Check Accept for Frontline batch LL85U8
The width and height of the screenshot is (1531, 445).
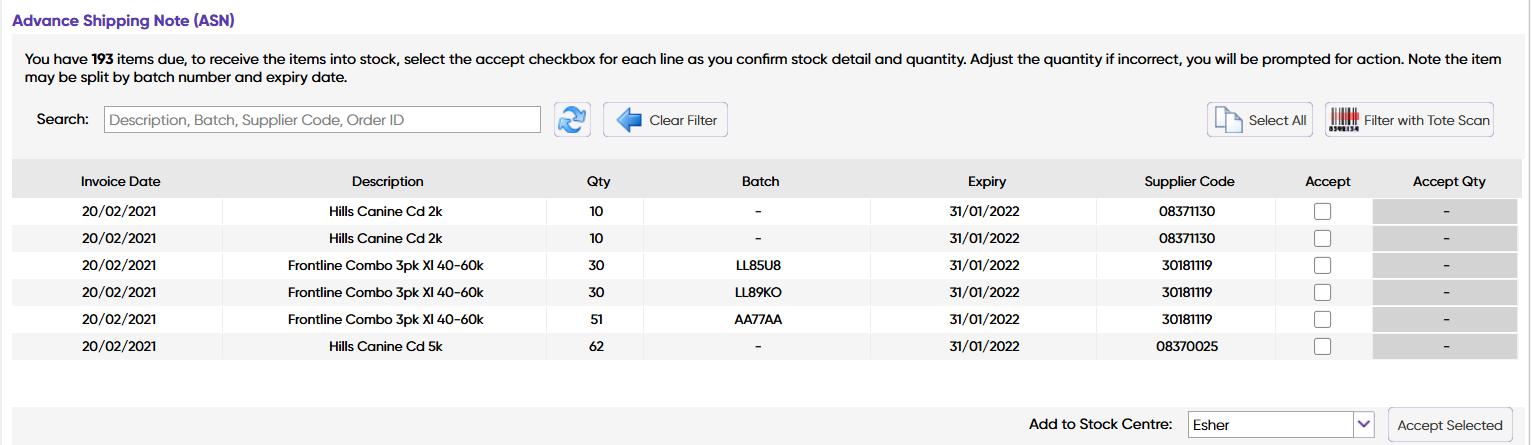pyautogui.click(x=1322, y=266)
